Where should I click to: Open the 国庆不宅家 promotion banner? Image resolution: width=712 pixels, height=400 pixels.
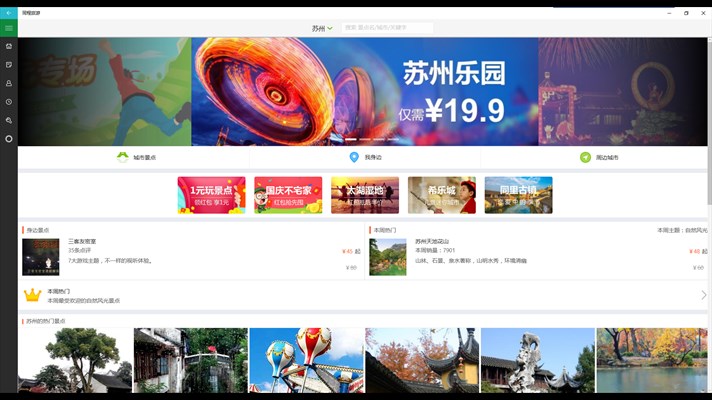pyautogui.click(x=288, y=195)
